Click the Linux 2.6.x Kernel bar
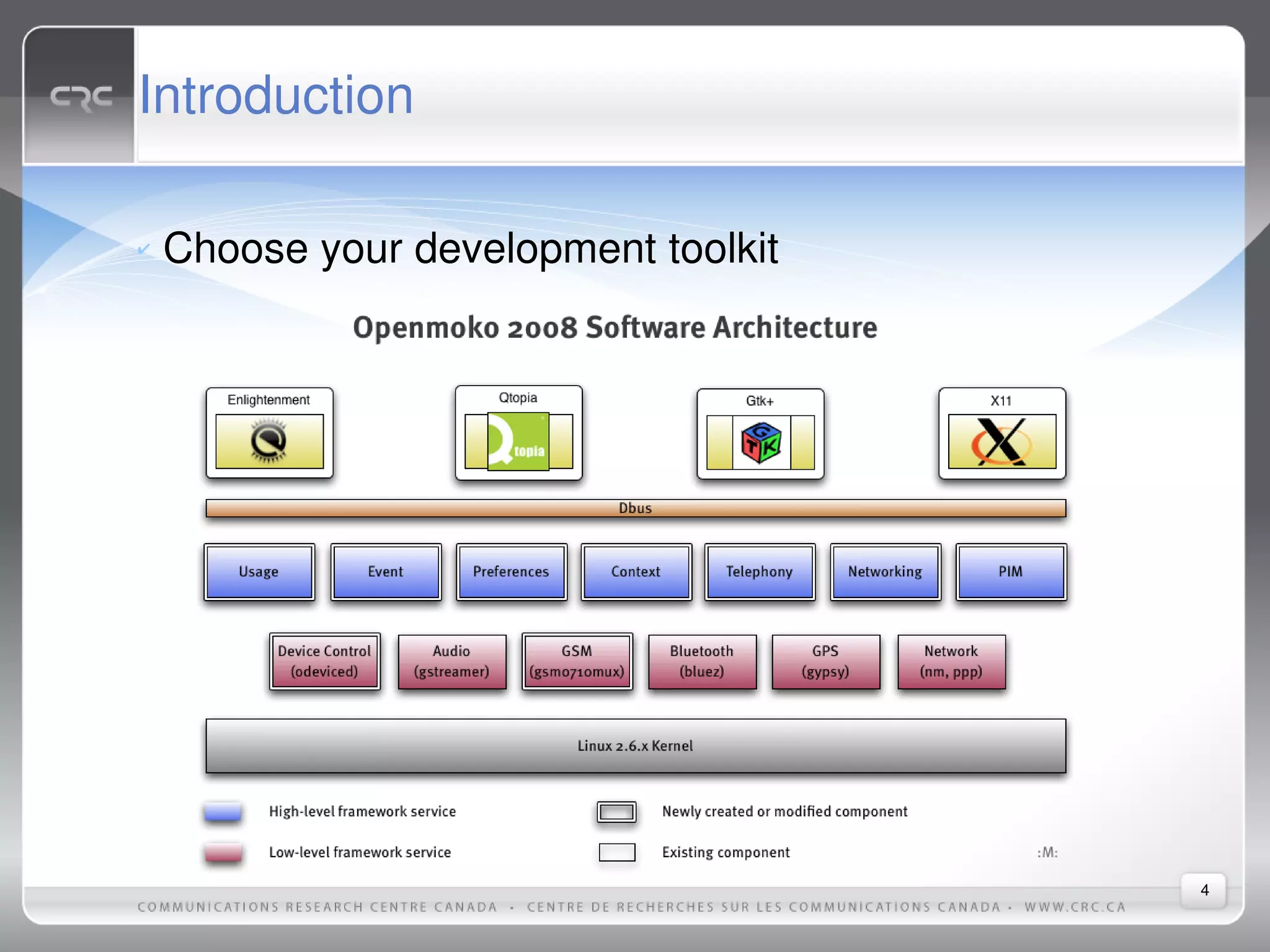Image resolution: width=1270 pixels, height=952 pixels. point(636,746)
